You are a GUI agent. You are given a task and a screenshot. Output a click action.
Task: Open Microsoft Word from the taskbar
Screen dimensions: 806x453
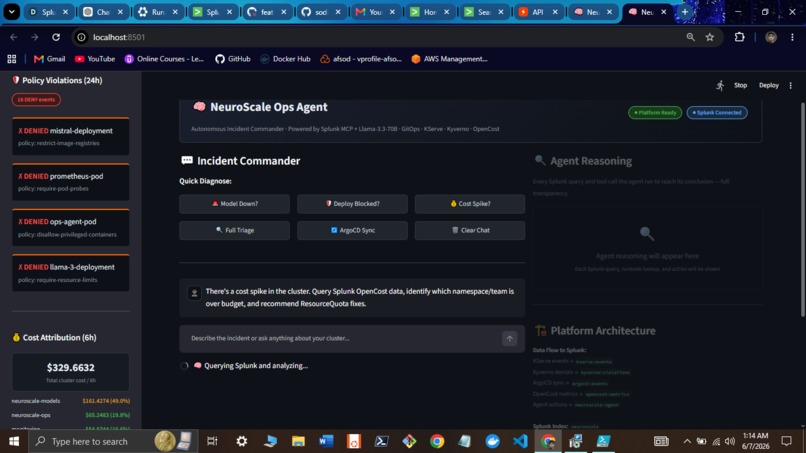(326, 441)
